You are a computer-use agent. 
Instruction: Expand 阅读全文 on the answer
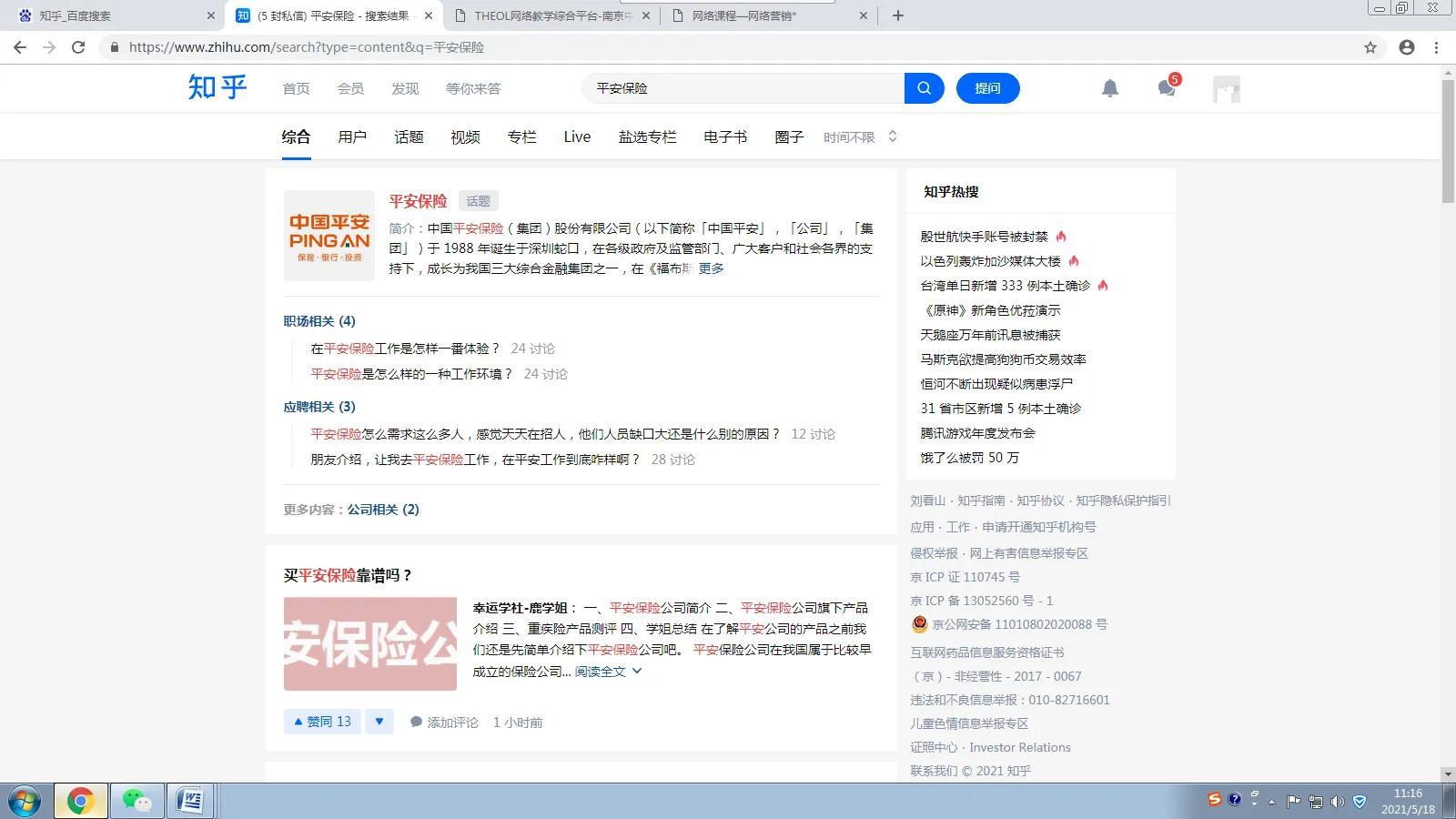click(x=608, y=672)
